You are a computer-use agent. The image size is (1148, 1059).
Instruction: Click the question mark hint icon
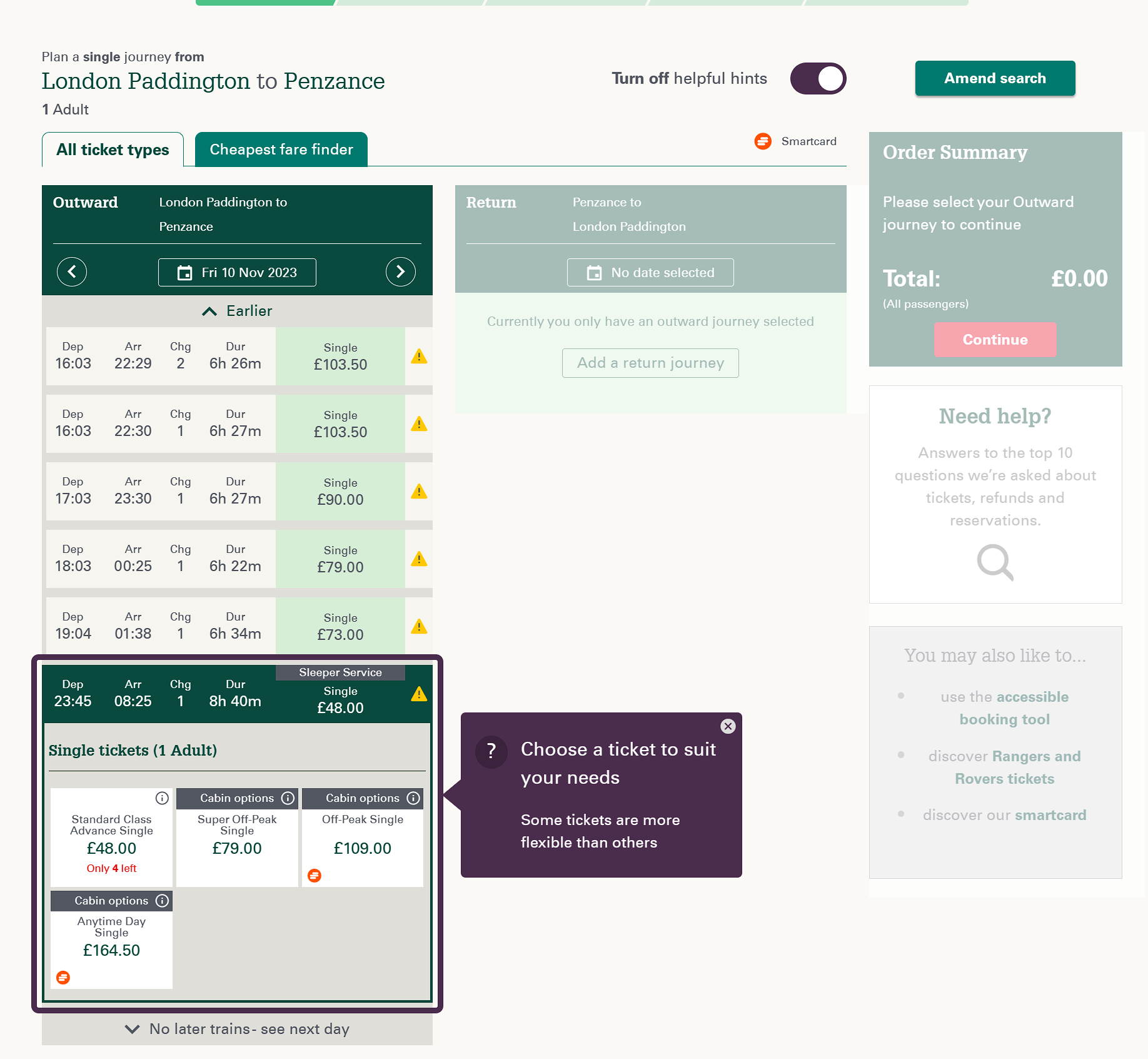coord(491,751)
